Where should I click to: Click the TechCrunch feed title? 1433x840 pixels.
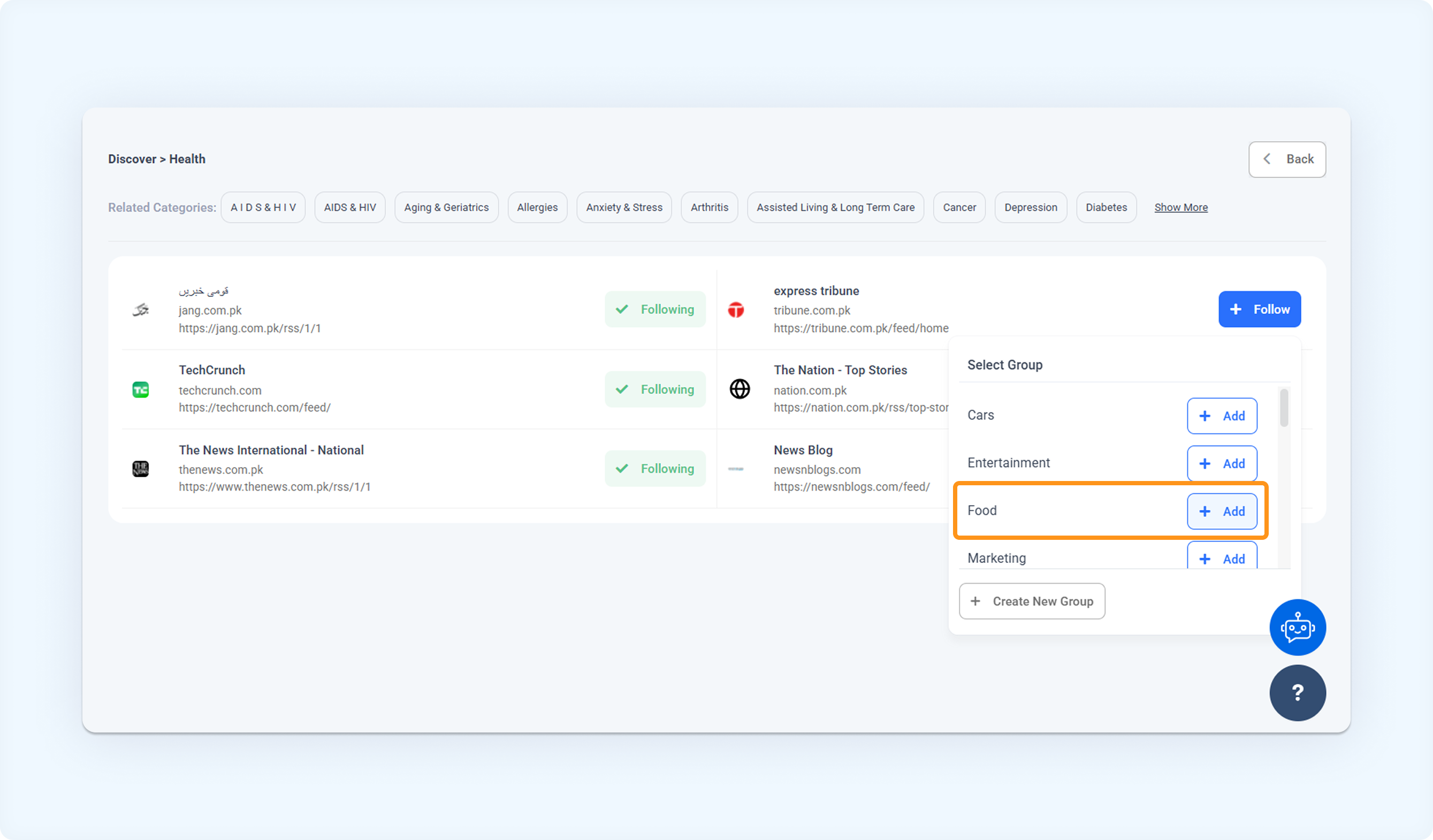coord(211,370)
